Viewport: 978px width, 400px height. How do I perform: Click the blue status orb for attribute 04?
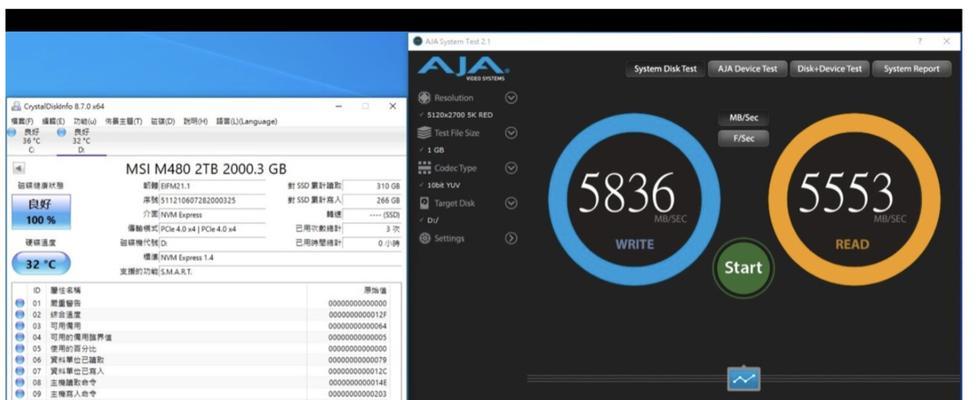pyautogui.click(x=20, y=338)
